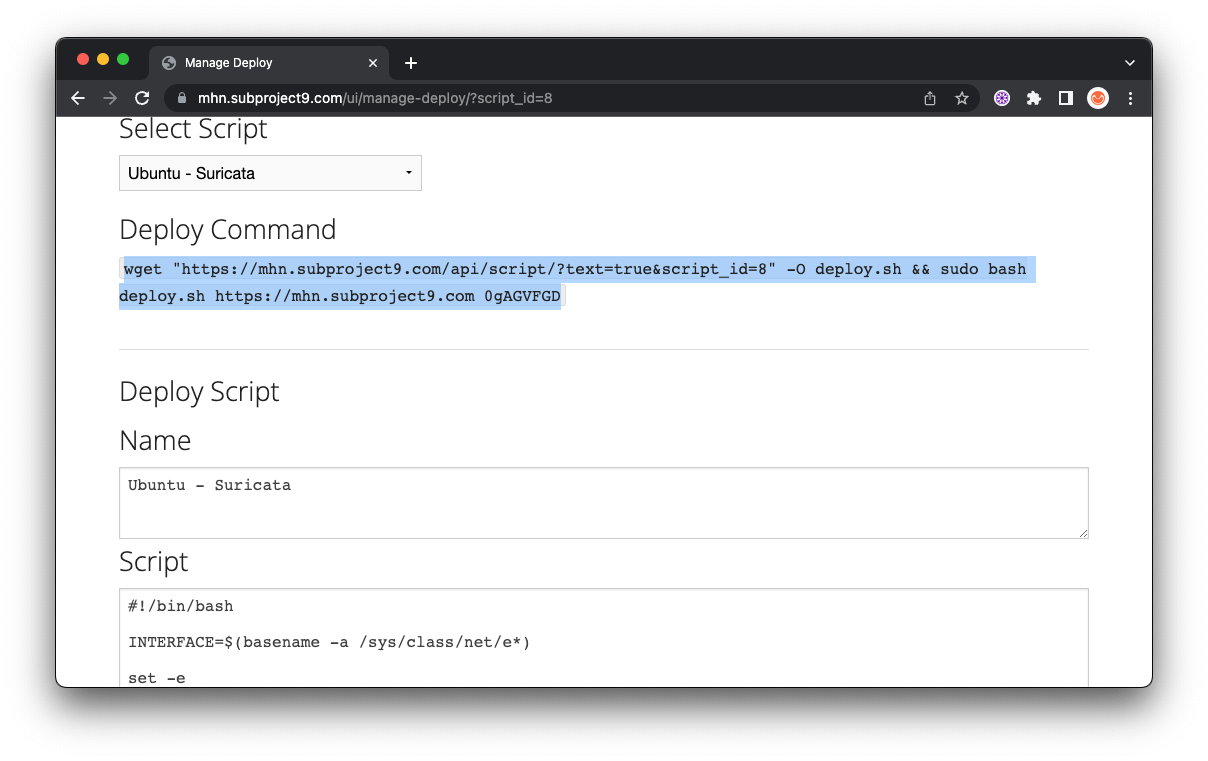Open a new browser tab
1208x761 pixels.
(x=410, y=63)
